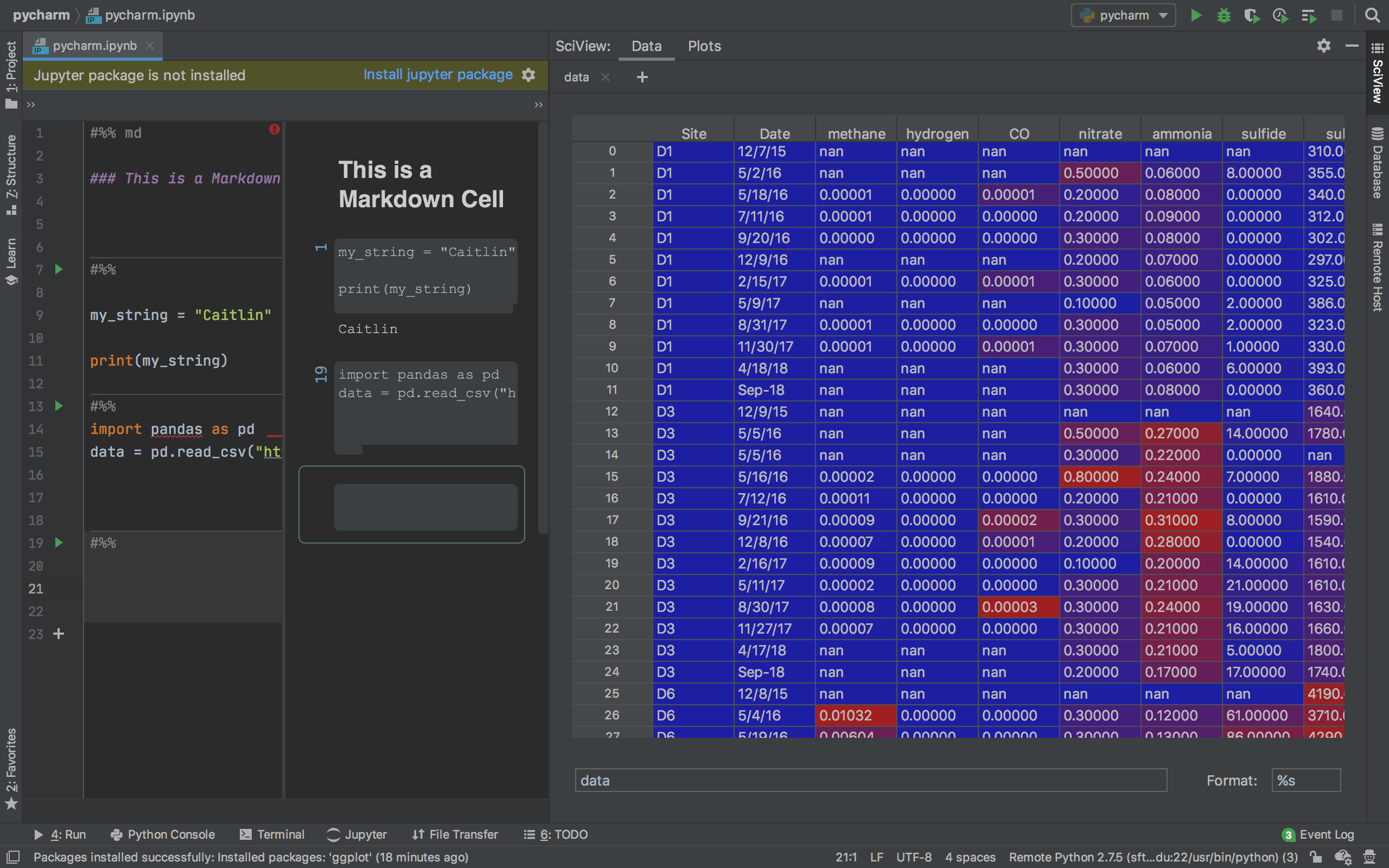Viewport: 1389px width, 868px height.
Task: Toggle tool window bars with the bottom-left square icon
Action: coord(12,857)
